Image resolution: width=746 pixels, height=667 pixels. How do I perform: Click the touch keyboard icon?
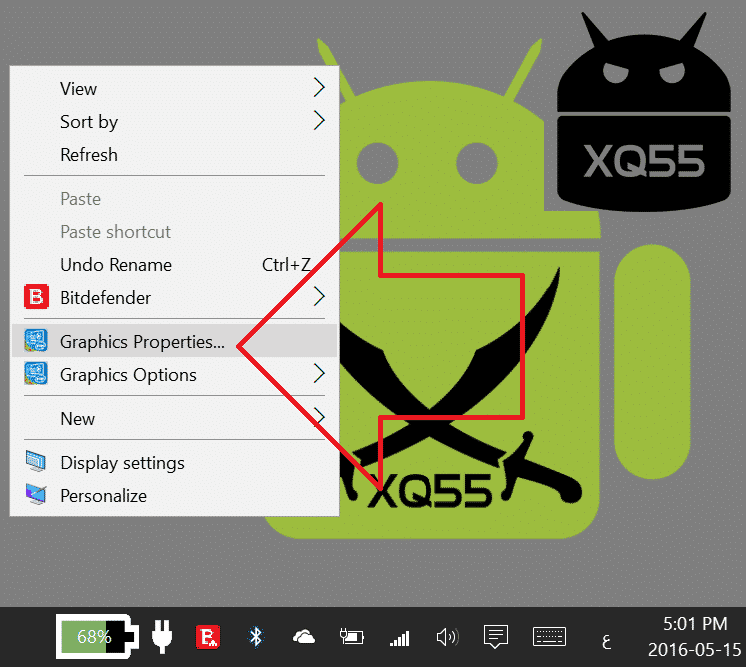550,636
